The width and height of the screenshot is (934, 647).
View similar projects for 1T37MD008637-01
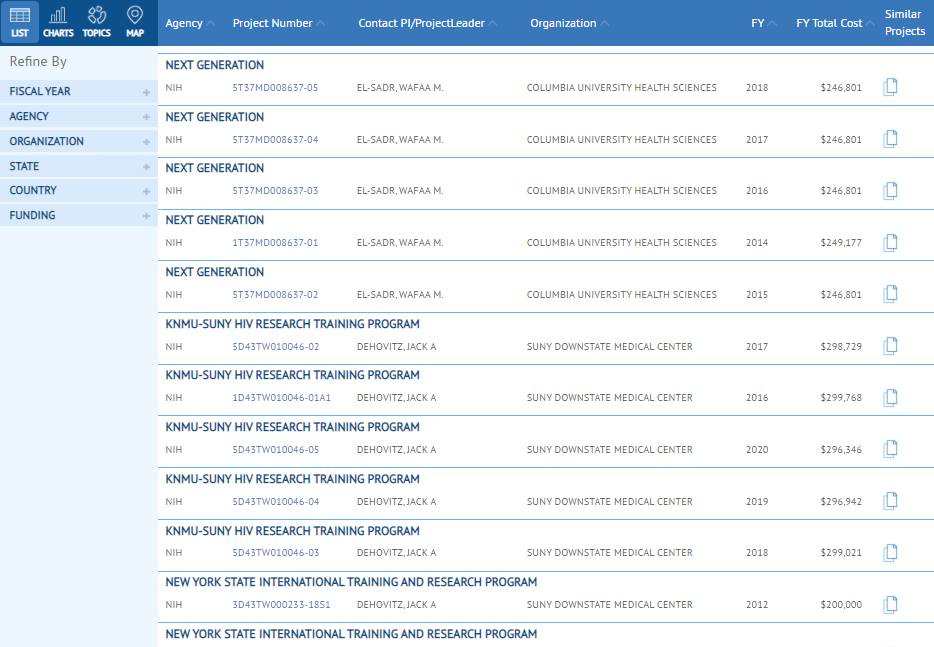pyautogui.click(x=890, y=242)
